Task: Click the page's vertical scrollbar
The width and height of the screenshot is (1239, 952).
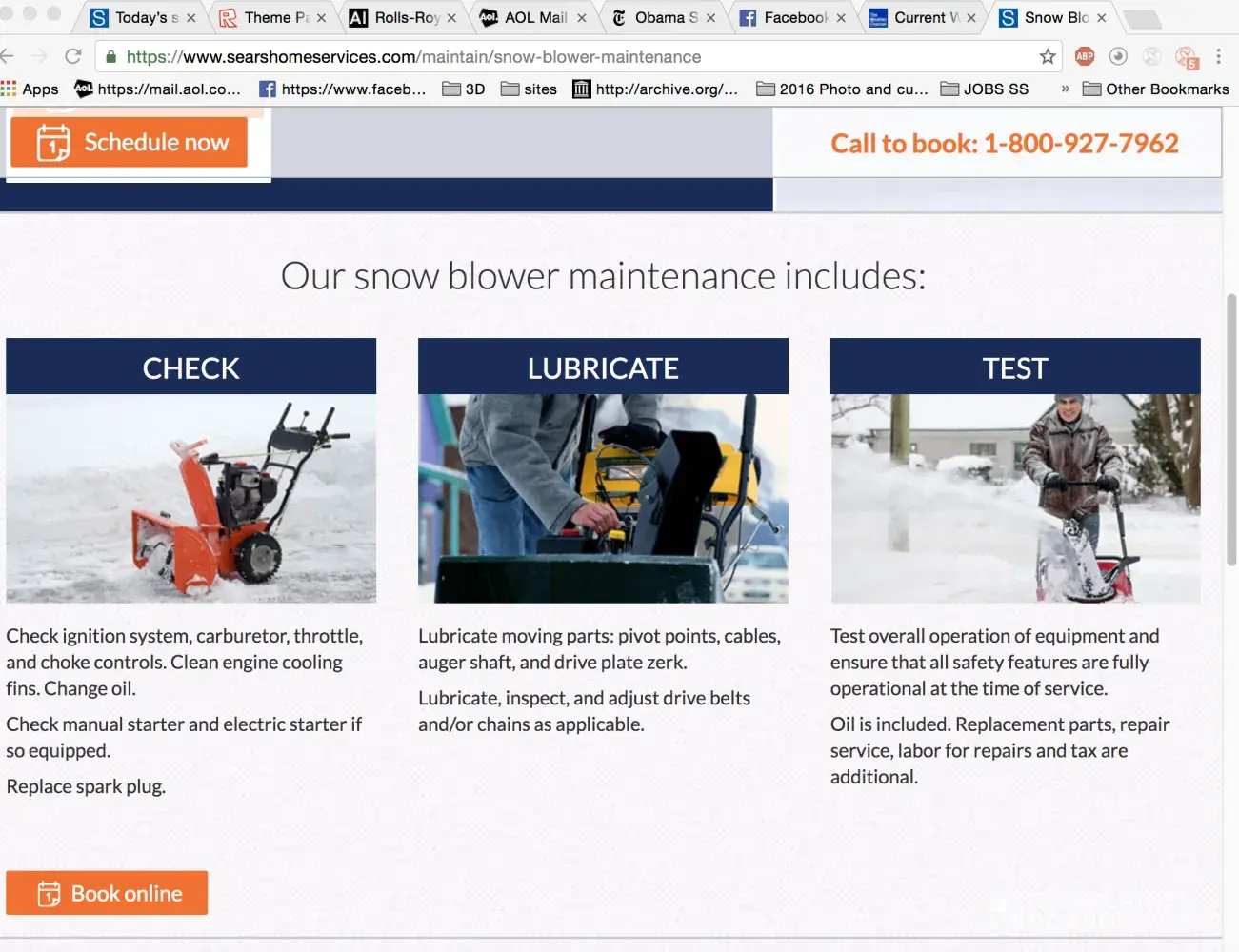Action: point(1230,428)
